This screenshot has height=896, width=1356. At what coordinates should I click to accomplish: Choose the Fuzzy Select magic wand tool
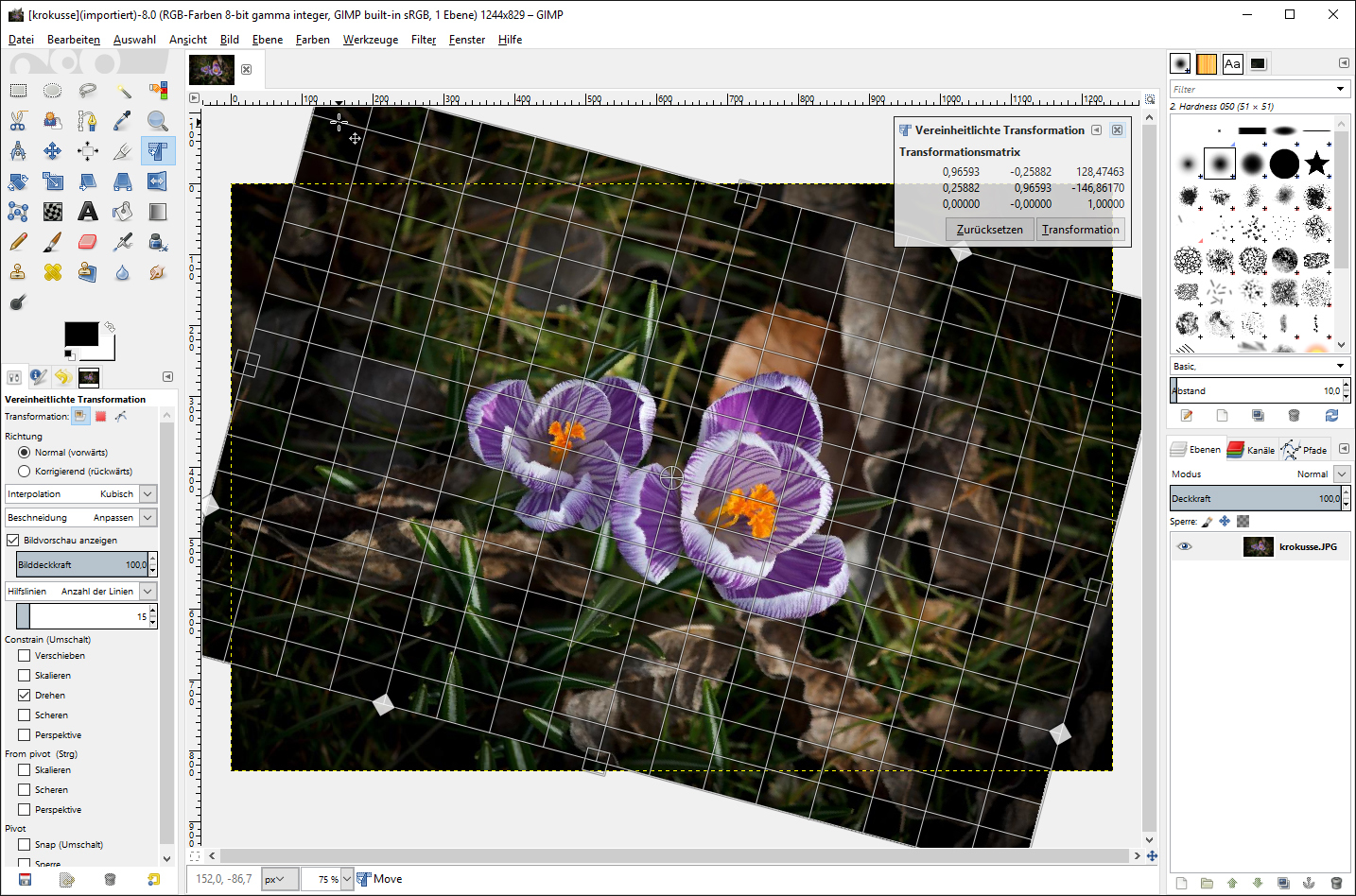123,91
